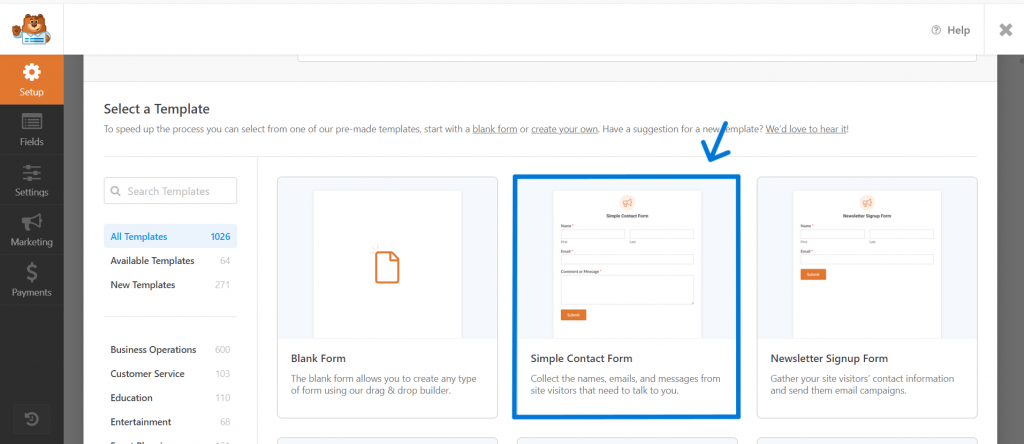Click the Blank Form title

(x=318, y=358)
